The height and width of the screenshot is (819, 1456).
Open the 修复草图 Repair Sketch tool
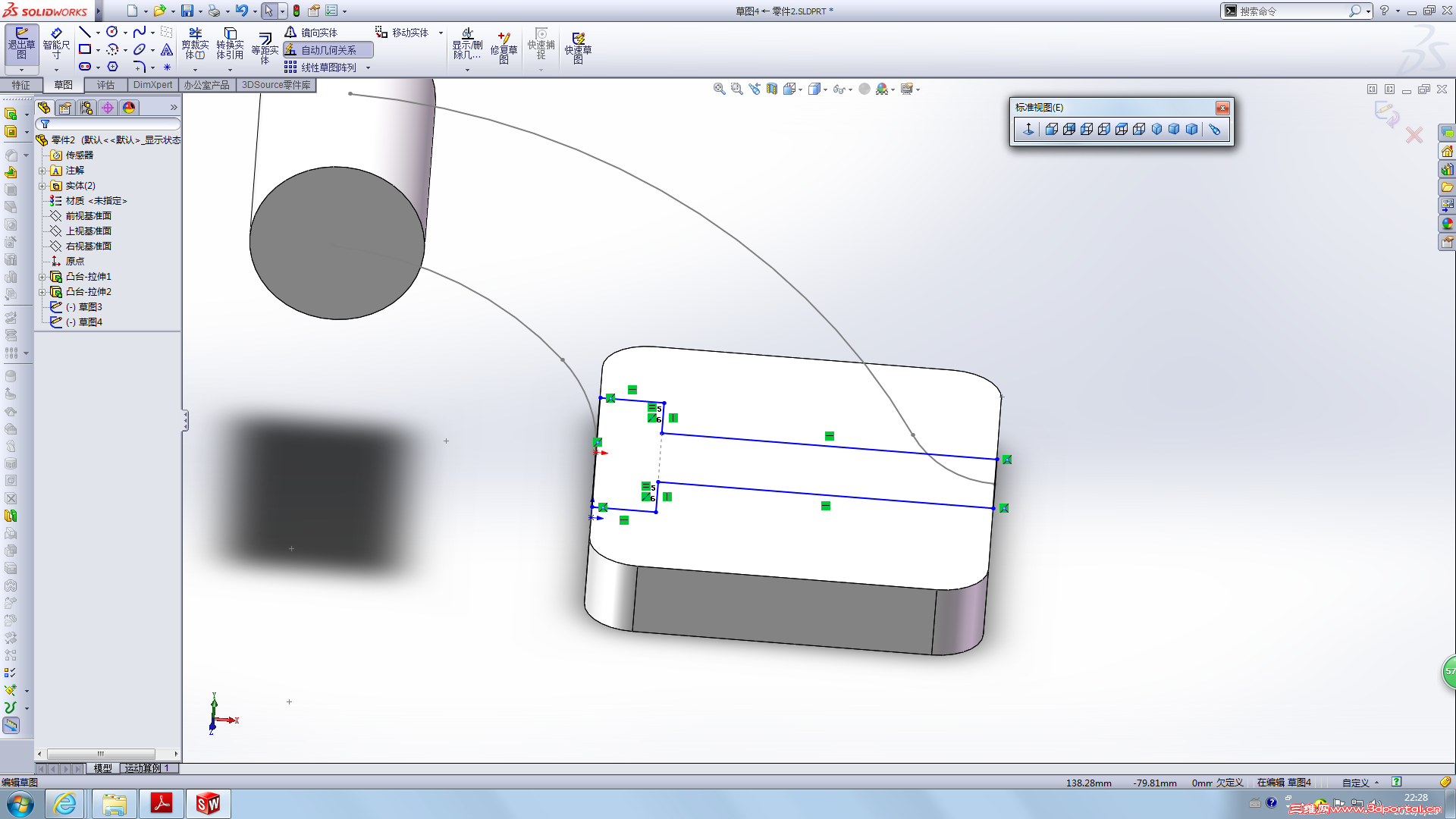click(504, 47)
